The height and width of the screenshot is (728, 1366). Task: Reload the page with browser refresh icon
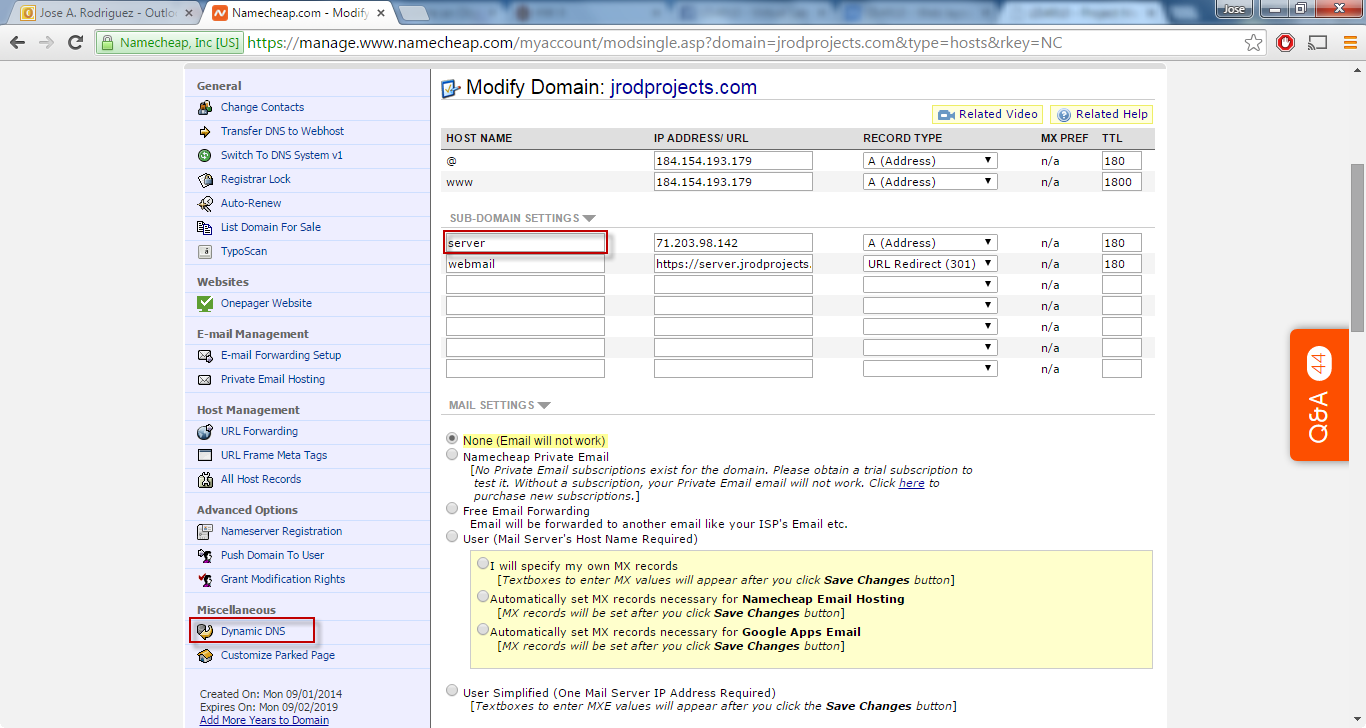click(x=75, y=43)
